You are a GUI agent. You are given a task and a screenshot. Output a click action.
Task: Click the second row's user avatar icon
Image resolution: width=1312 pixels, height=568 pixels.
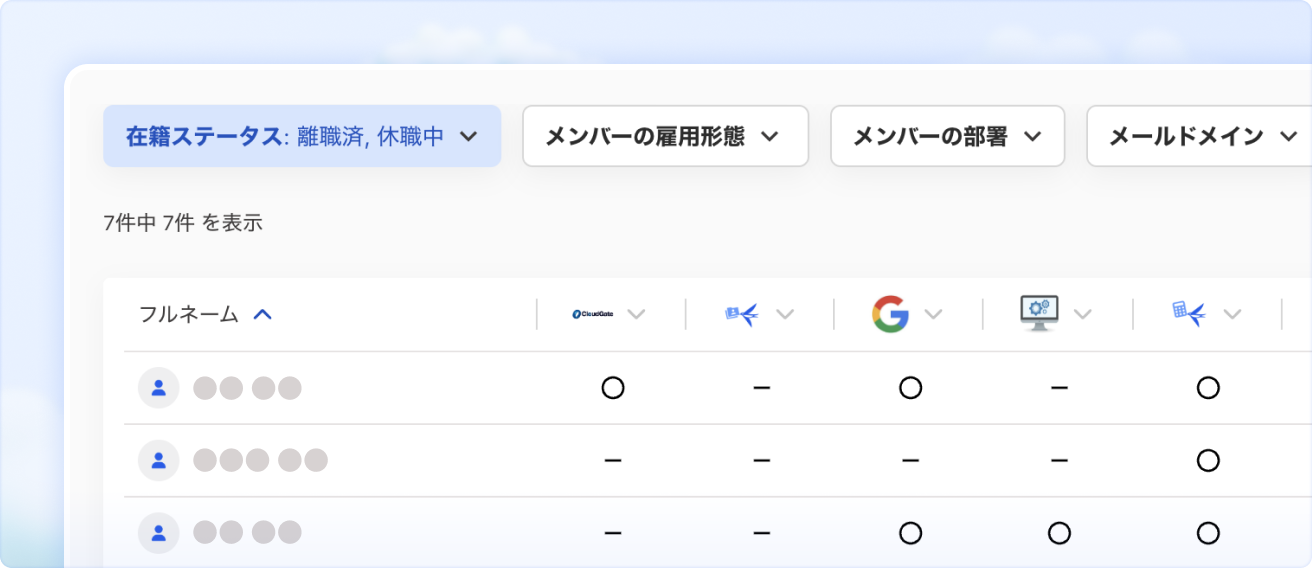pyautogui.click(x=158, y=460)
